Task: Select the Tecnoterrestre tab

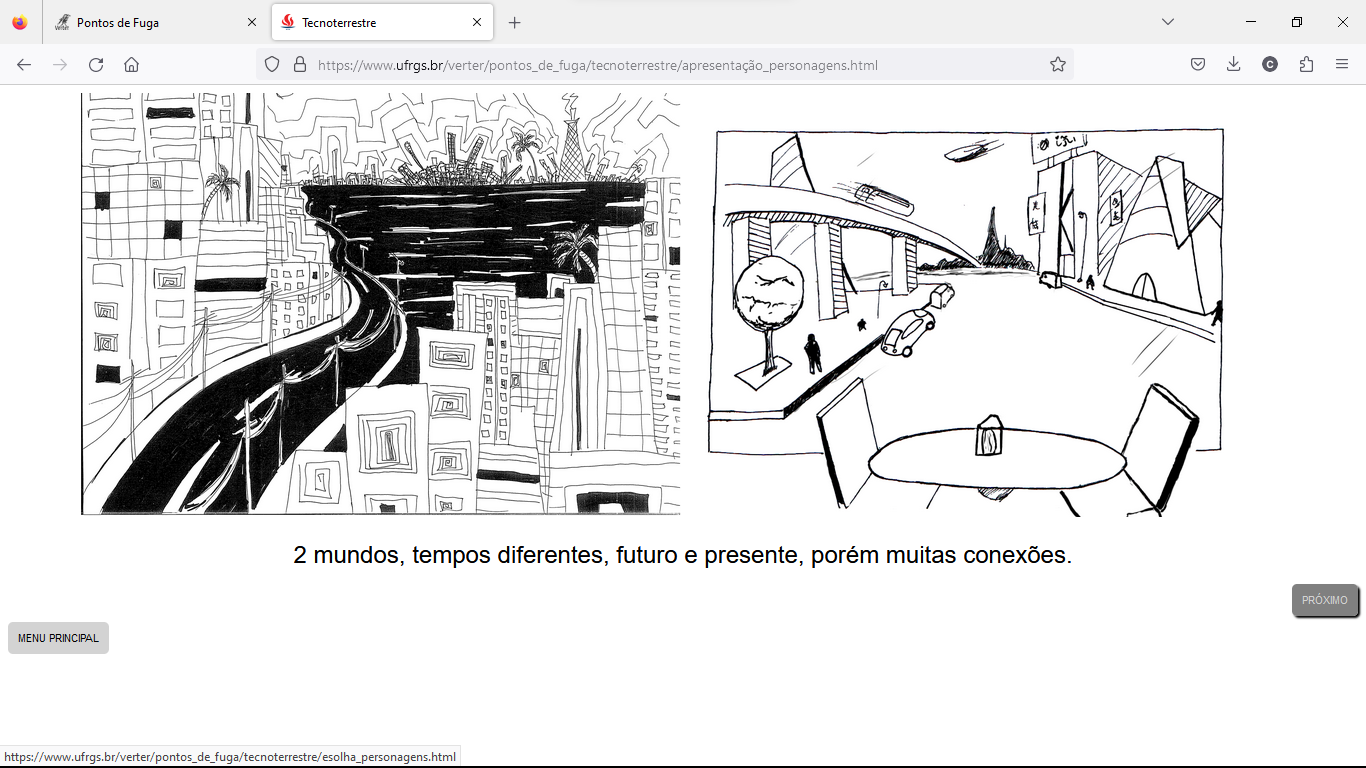Action: (382, 22)
